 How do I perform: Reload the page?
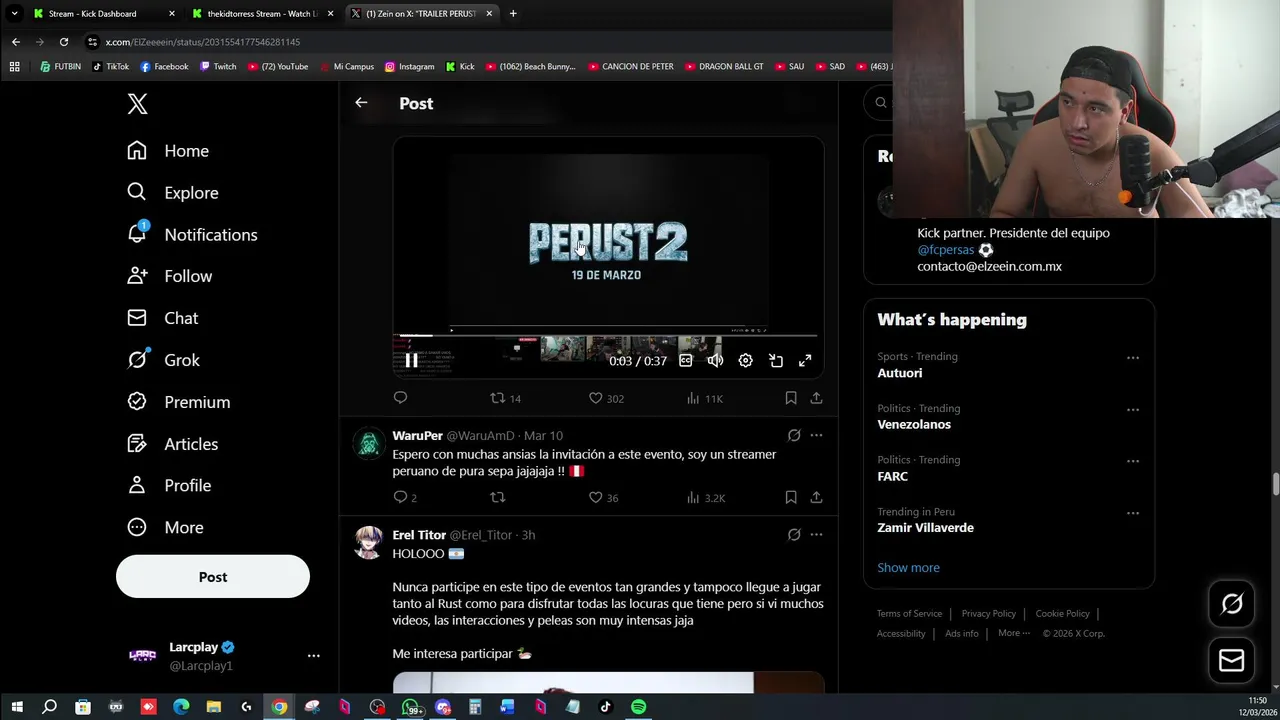point(64,42)
